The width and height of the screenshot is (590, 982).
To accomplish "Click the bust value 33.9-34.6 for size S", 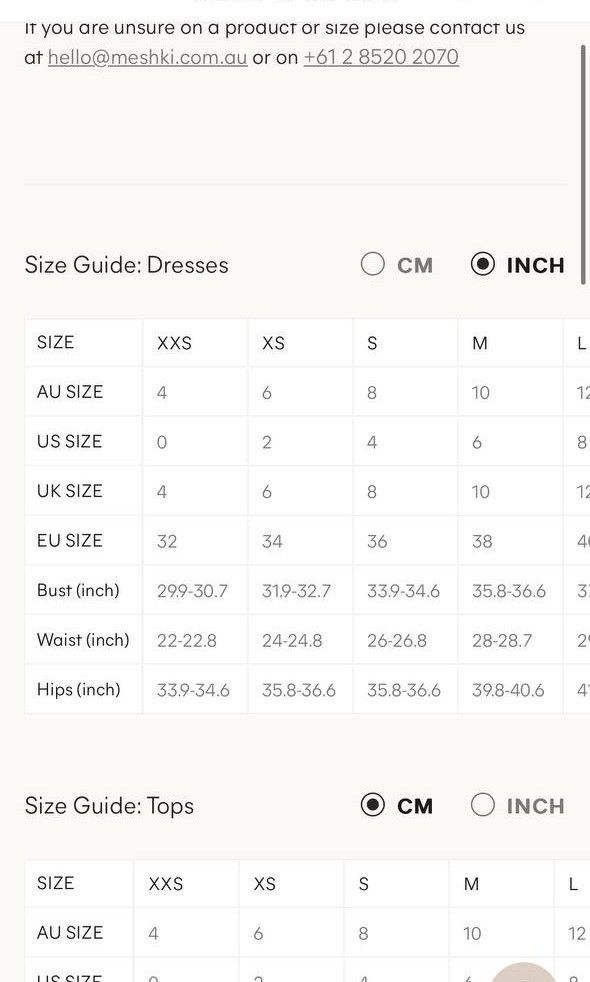I will coord(403,591).
